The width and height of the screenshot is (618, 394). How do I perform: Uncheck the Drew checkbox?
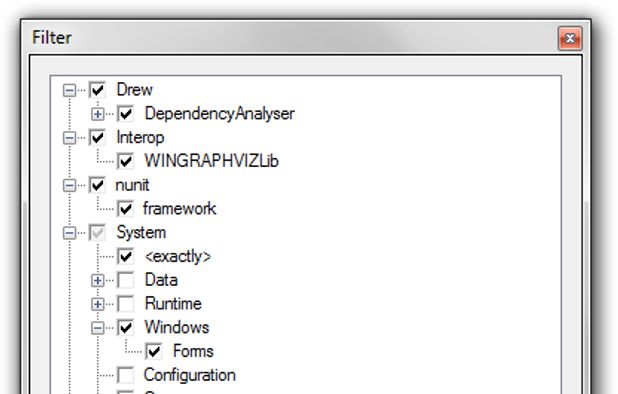tap(97, 90)
